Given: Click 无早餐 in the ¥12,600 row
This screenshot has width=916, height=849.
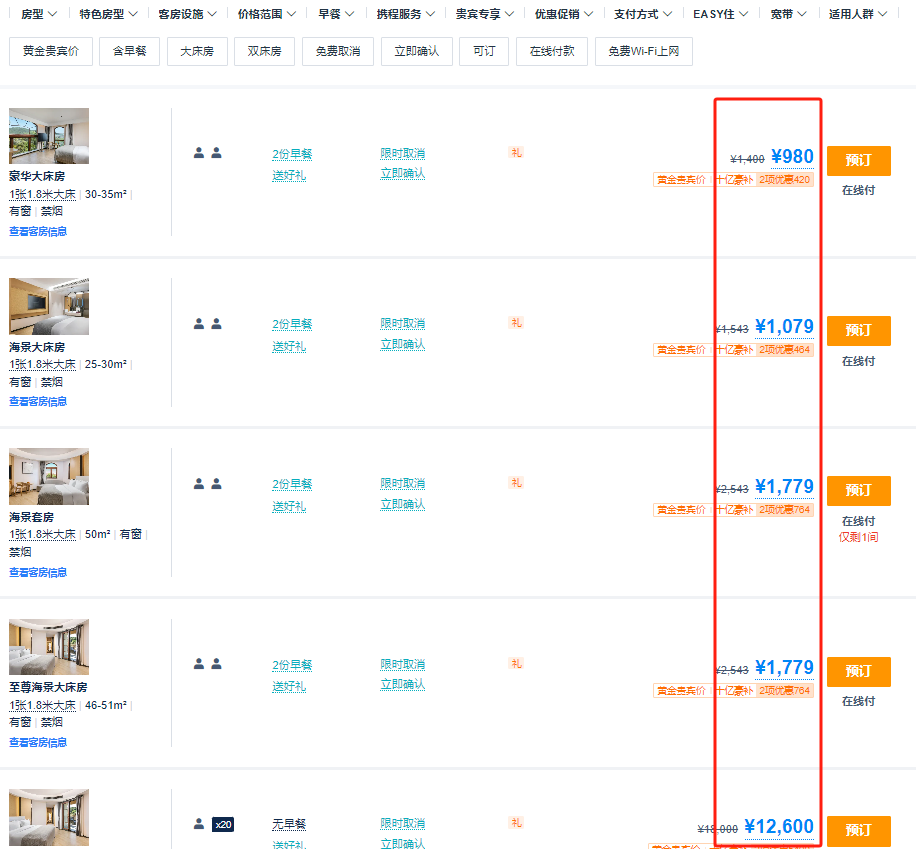Looking at the screenshot, I should click(x=289, y=824).
